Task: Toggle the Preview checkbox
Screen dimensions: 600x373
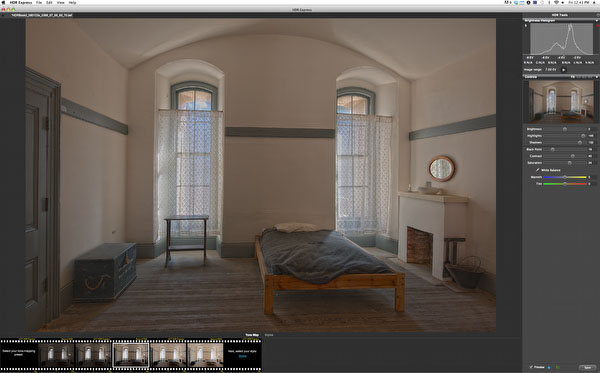Action: point(531,367)
